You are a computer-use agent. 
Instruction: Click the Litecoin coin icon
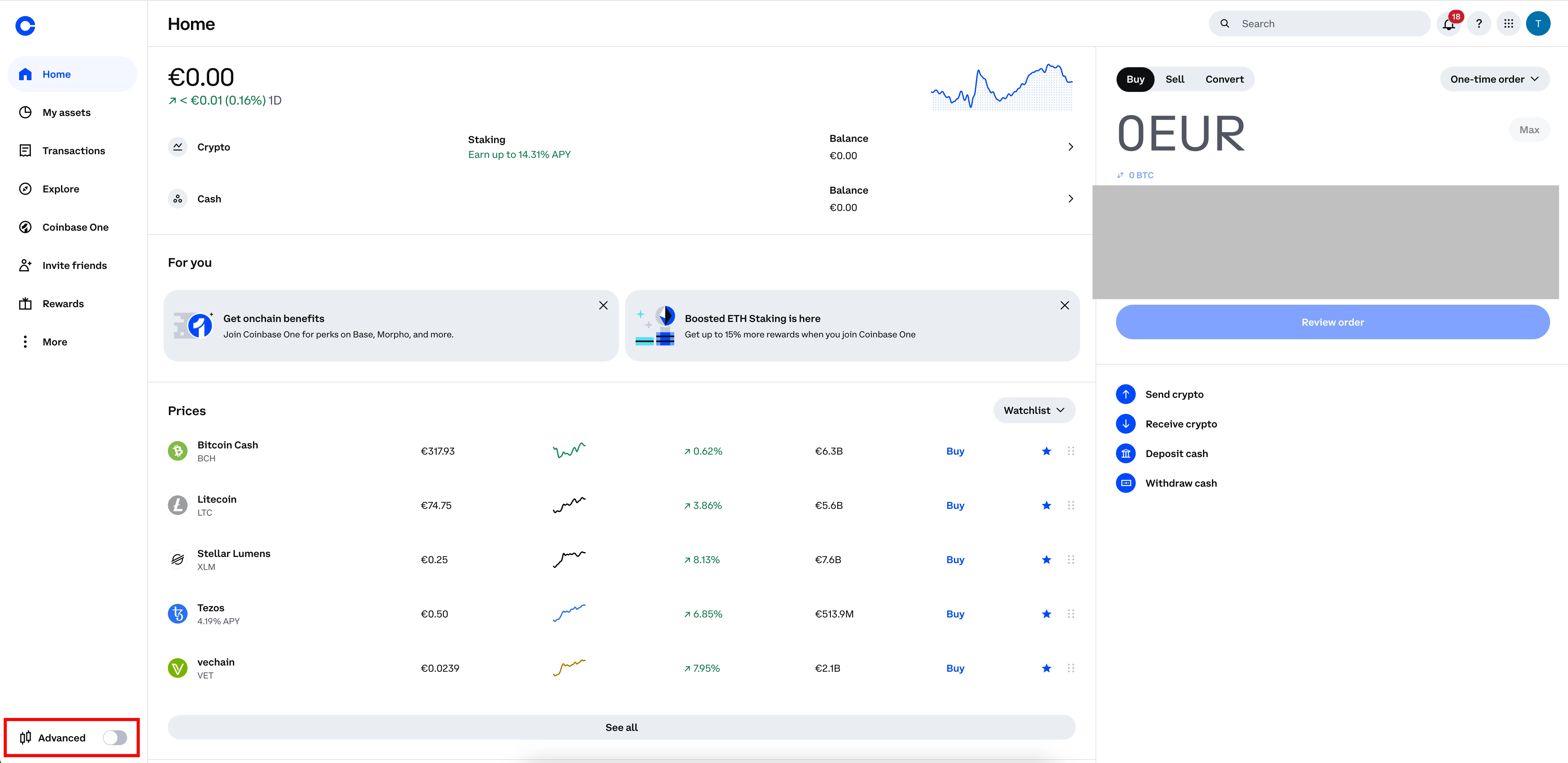pyautogui.click(x=178, y=505)
